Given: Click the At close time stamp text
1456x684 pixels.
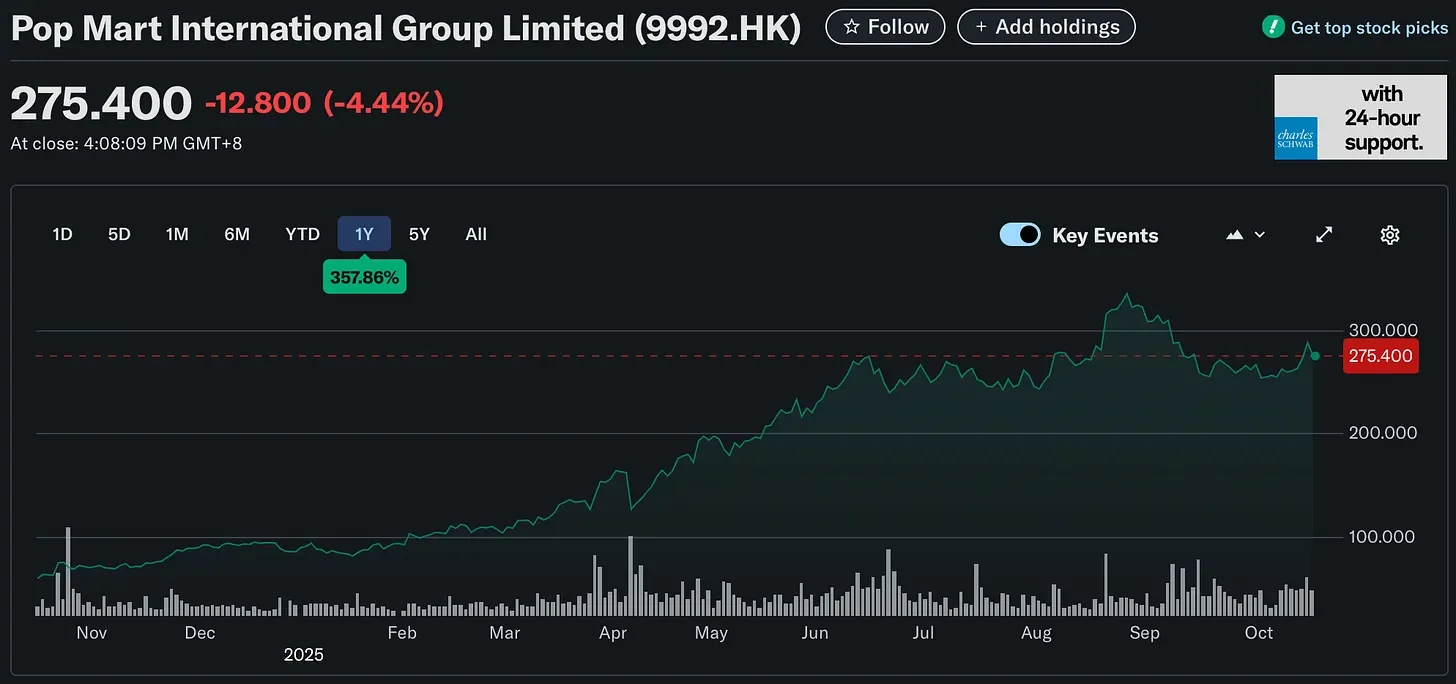Looking at the screenshot, I should pyautogui.click(x=126, y=143).
